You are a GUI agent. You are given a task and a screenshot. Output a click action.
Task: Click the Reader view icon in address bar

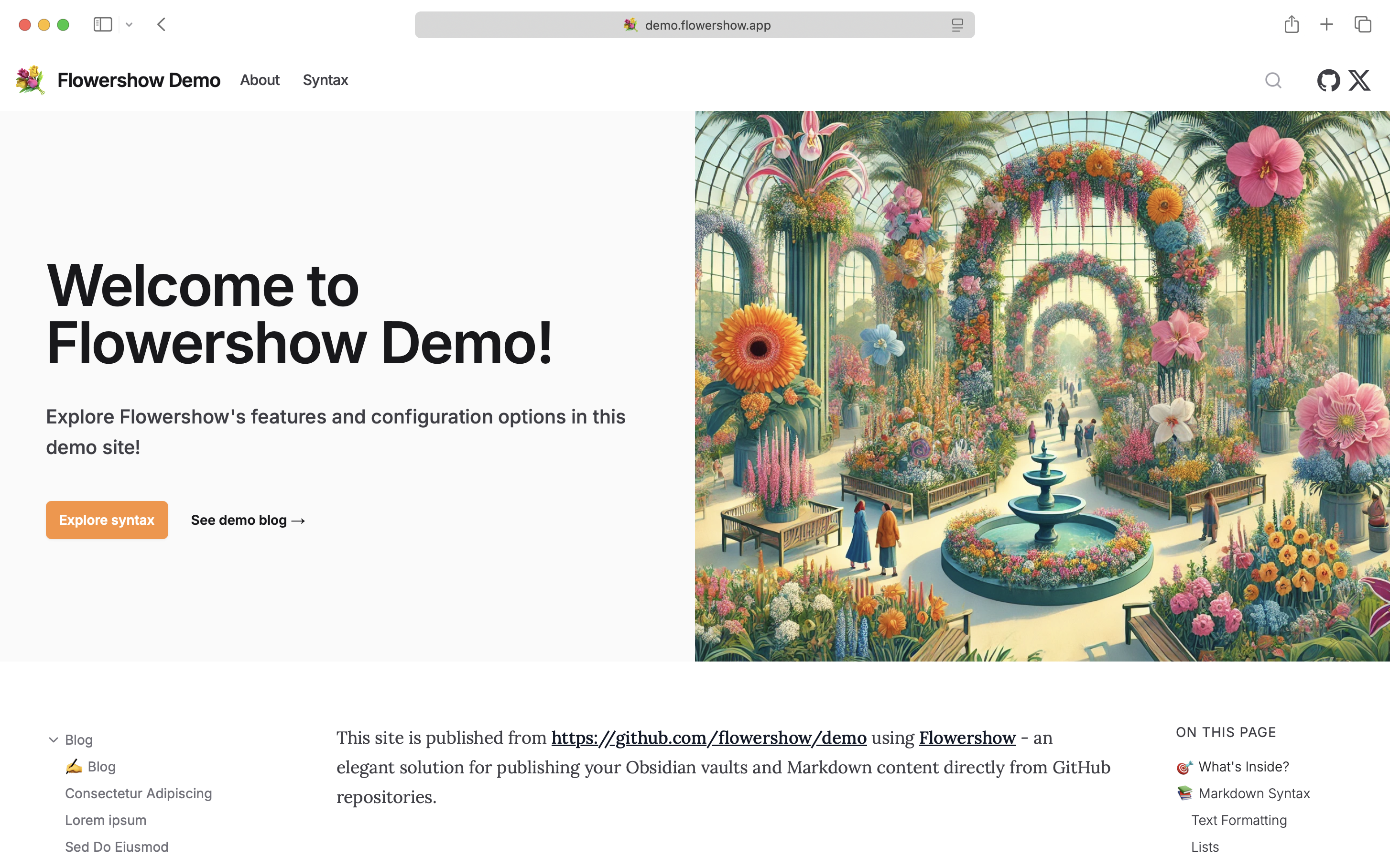[957, 25]
